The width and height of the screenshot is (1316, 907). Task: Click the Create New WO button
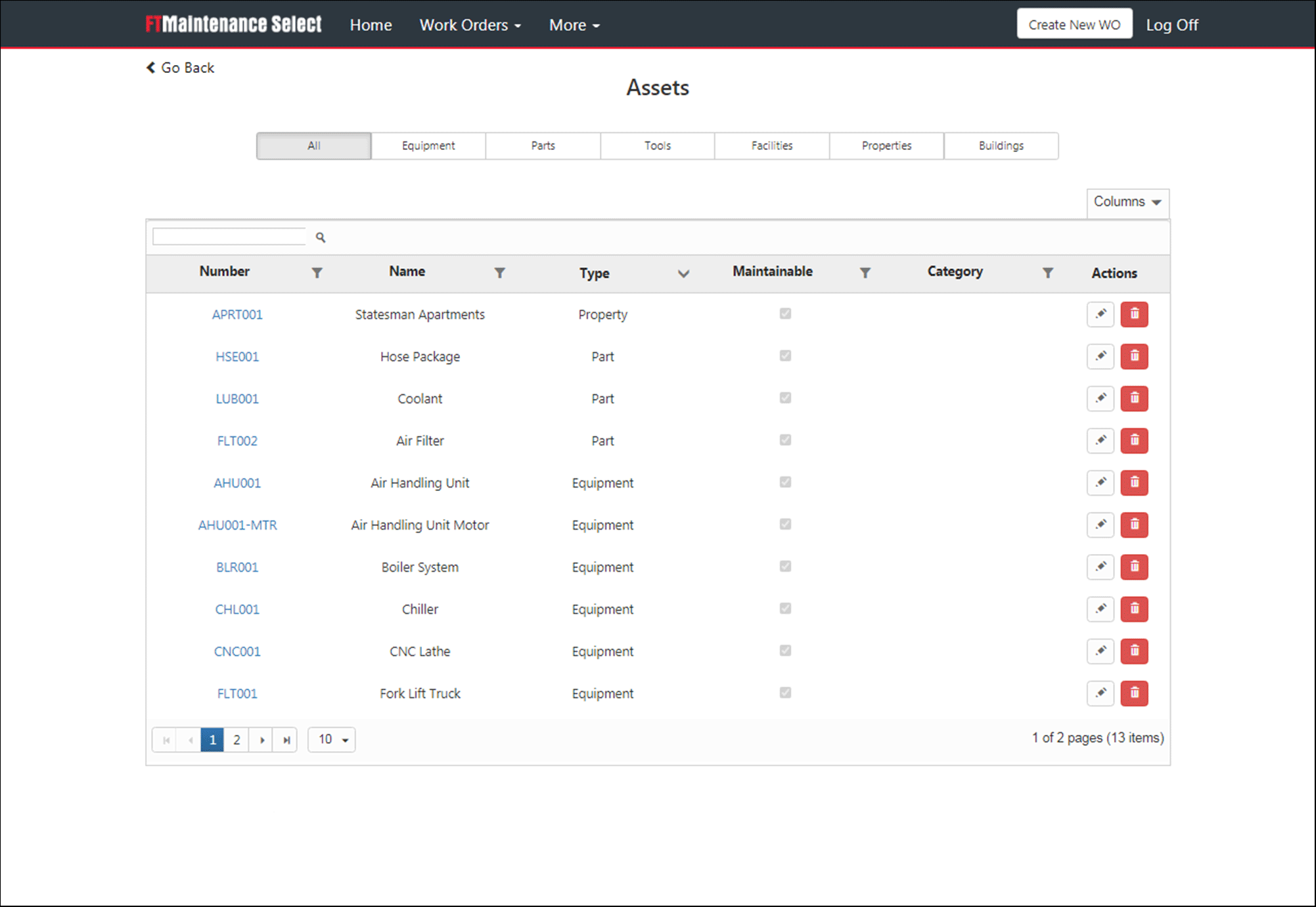1074,24
